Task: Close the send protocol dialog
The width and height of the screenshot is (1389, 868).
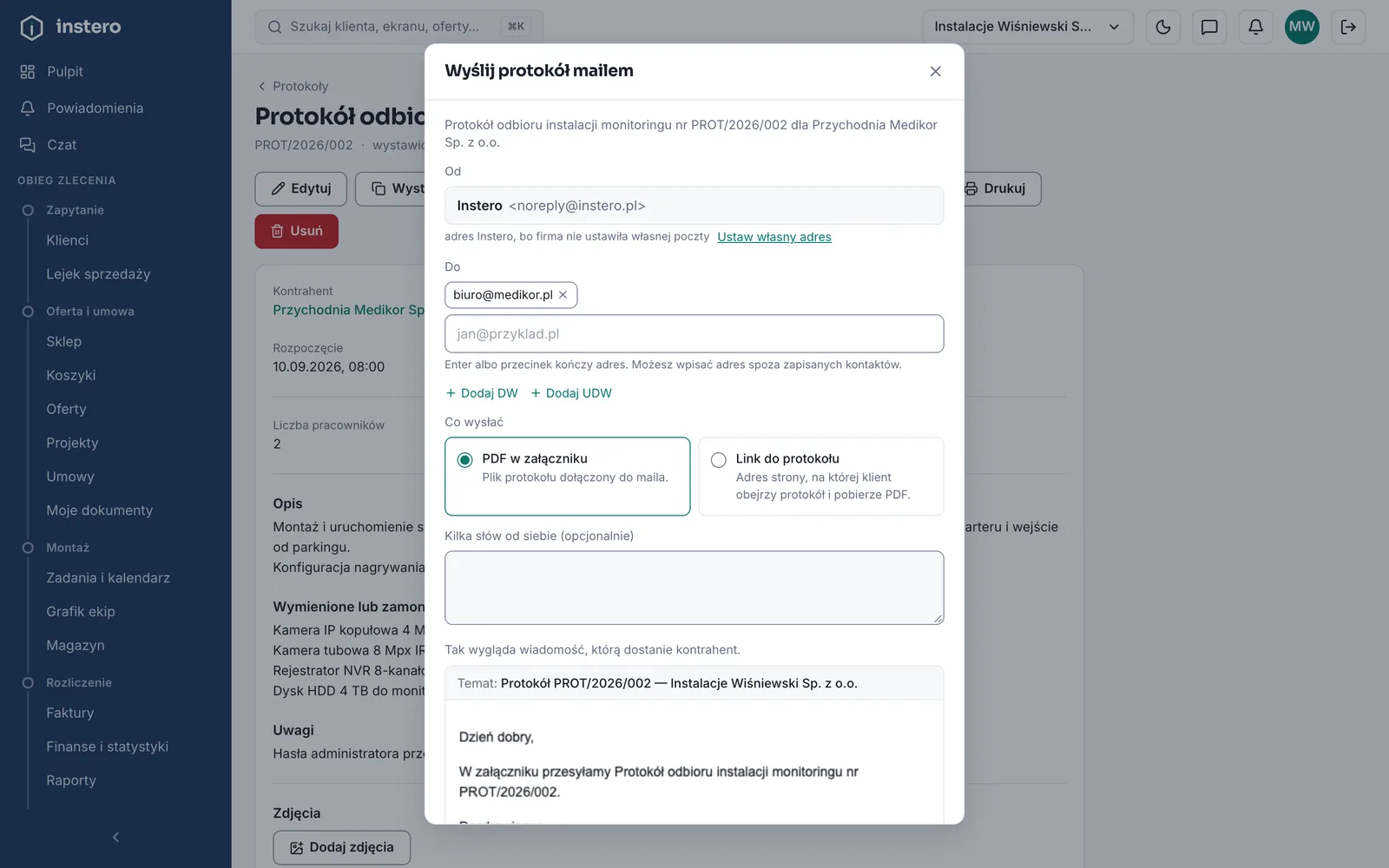Action: (935, 71)
